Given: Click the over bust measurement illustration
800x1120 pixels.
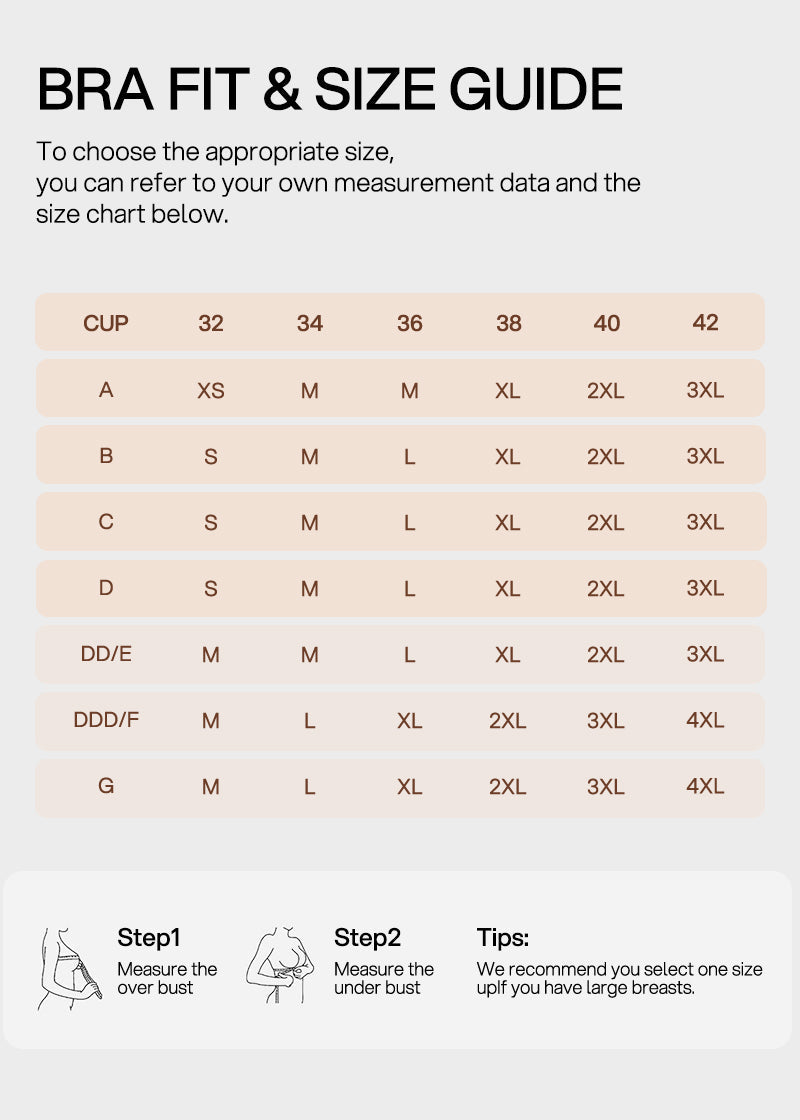Looking at the screenshot, I should pos(69,969).
